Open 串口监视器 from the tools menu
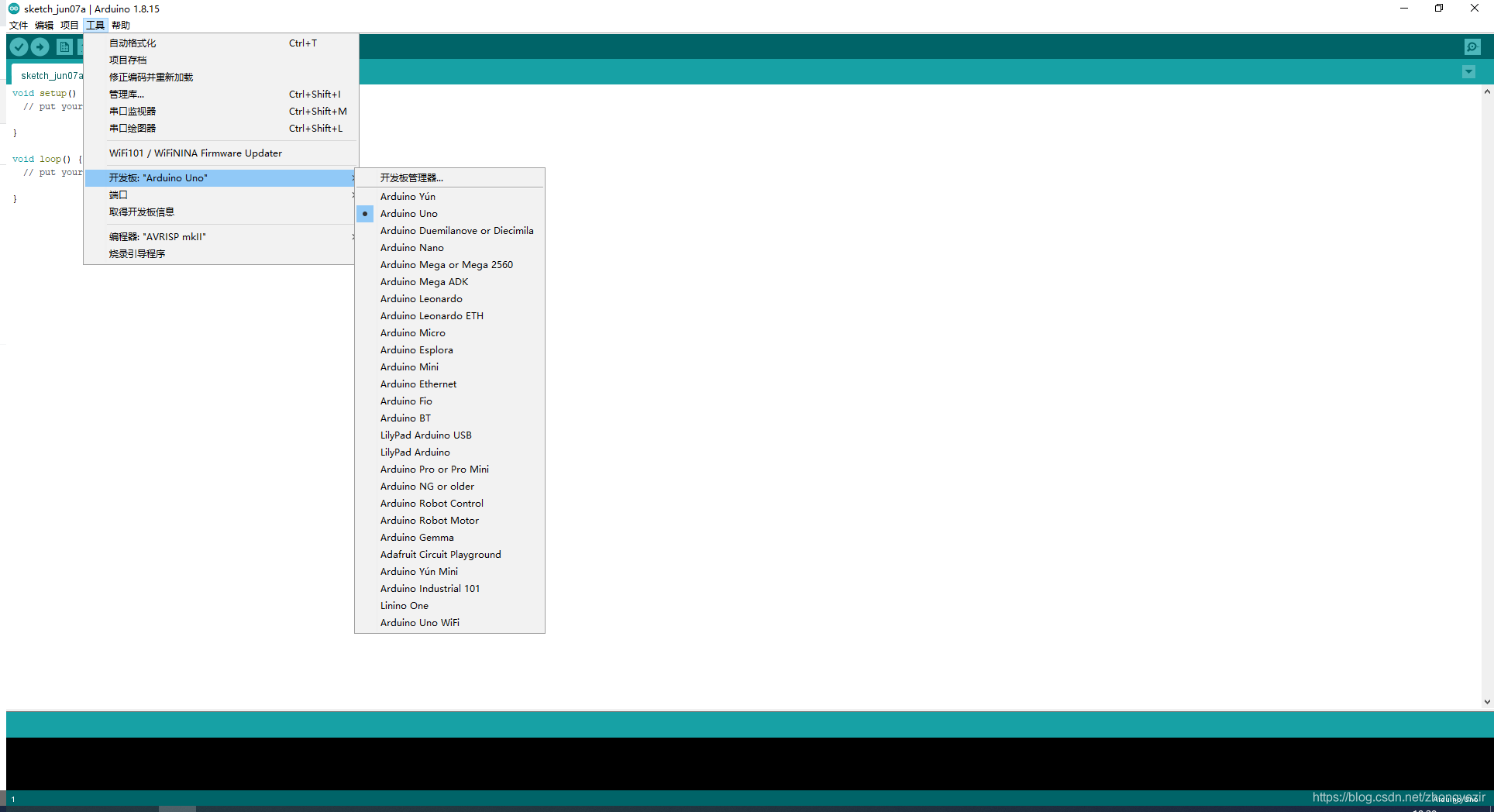 click(x=221, y=111)
